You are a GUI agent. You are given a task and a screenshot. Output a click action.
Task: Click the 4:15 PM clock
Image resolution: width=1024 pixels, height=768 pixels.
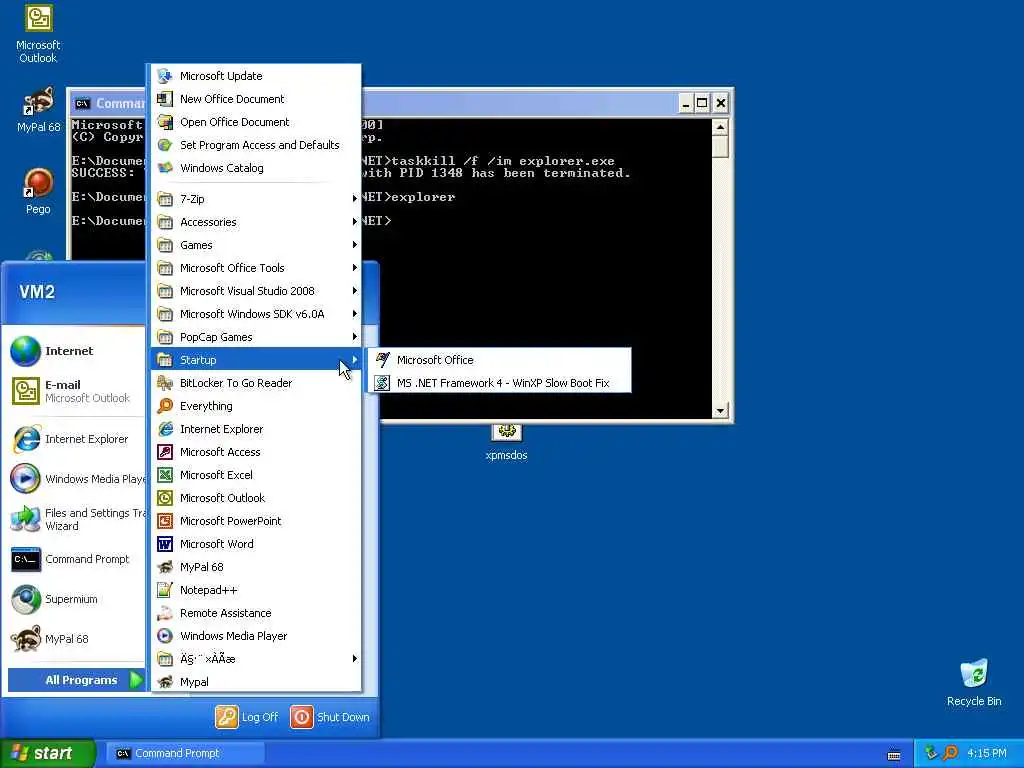click(x=987, y=753)
